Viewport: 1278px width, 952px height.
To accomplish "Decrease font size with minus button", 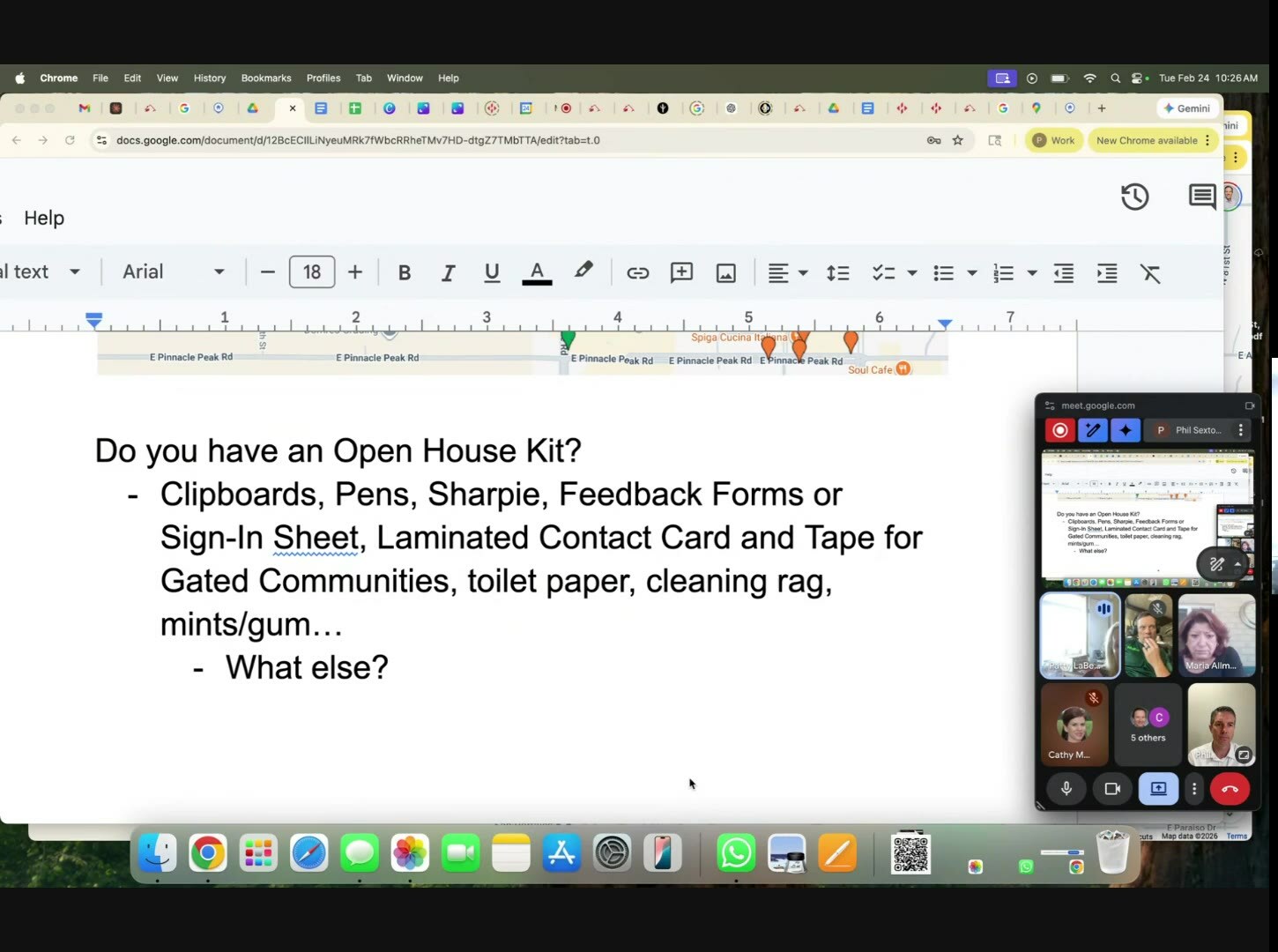I will coord(268,272).
